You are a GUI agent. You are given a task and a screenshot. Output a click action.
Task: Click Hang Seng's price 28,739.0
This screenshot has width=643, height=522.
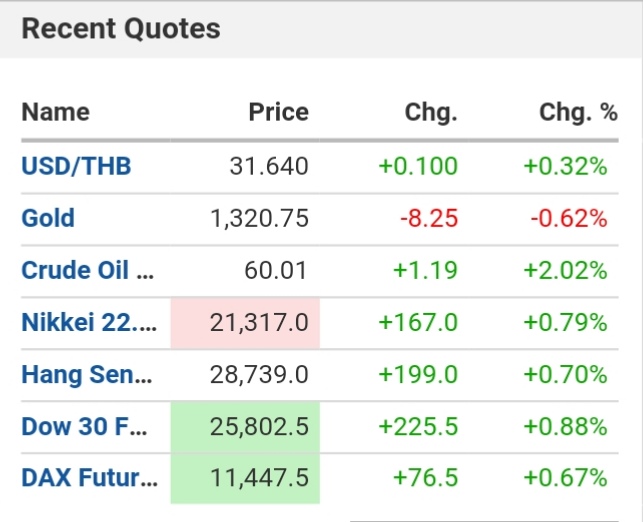[x=259, y=375]
